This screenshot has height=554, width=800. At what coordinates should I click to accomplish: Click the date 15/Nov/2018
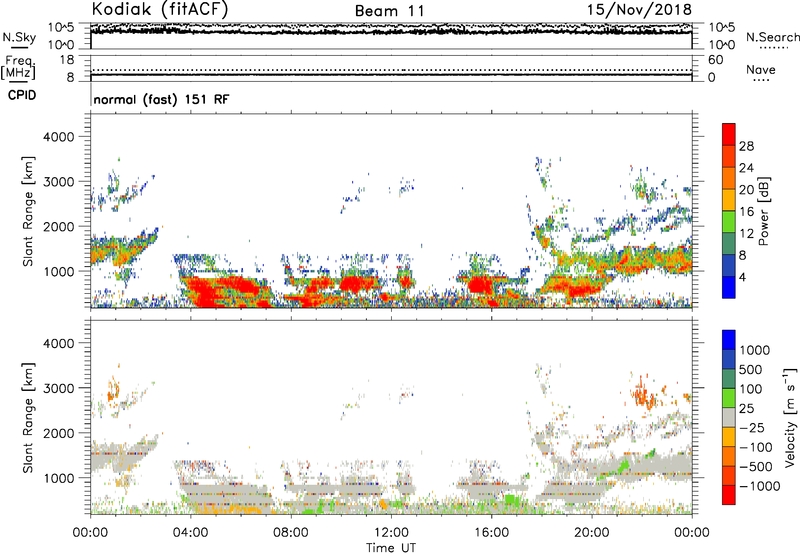click(x=639, y=9)
